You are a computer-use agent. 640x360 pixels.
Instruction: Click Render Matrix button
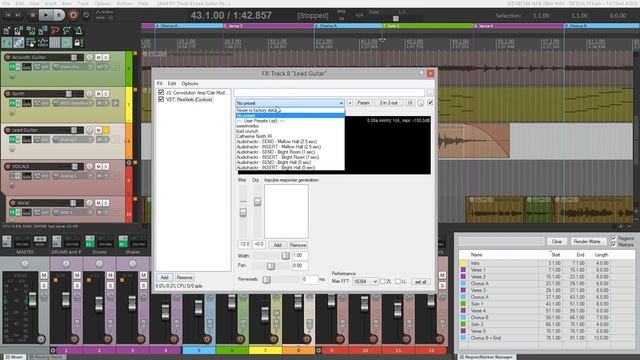pos(587,241)
